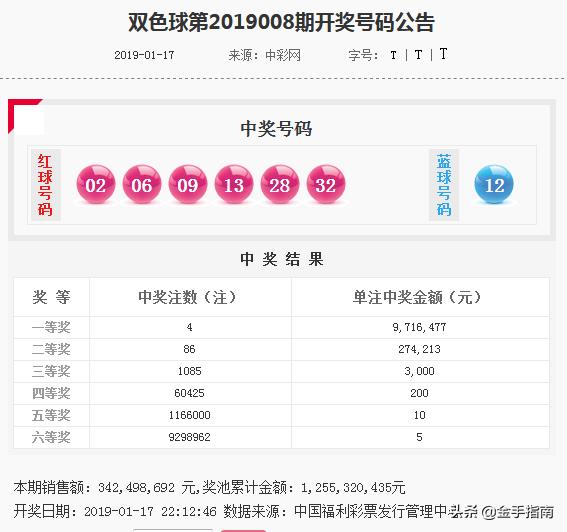The height and width of the screenshot is (532, 567).
Task: Click blue ball number 12
Action: [x=494, y=184]
